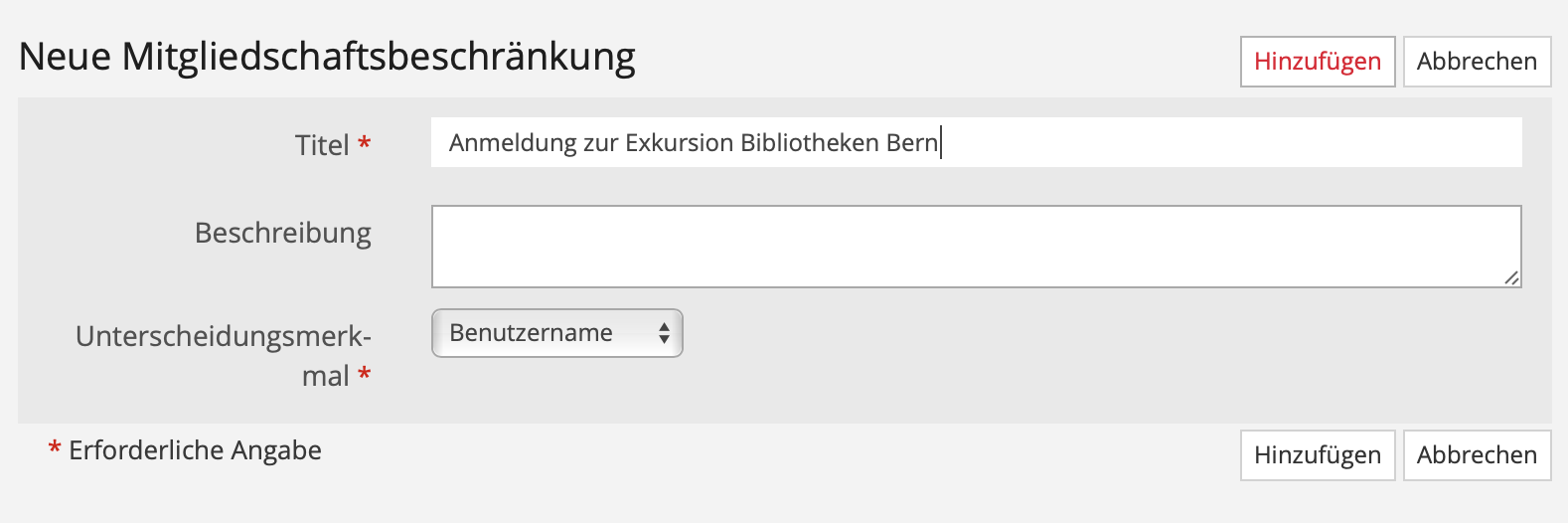This screenshot has height=523, width=1568.
Task: Click the up-down arrows of Unterscheidungsmerkmal select
Action: coord(664,333)
